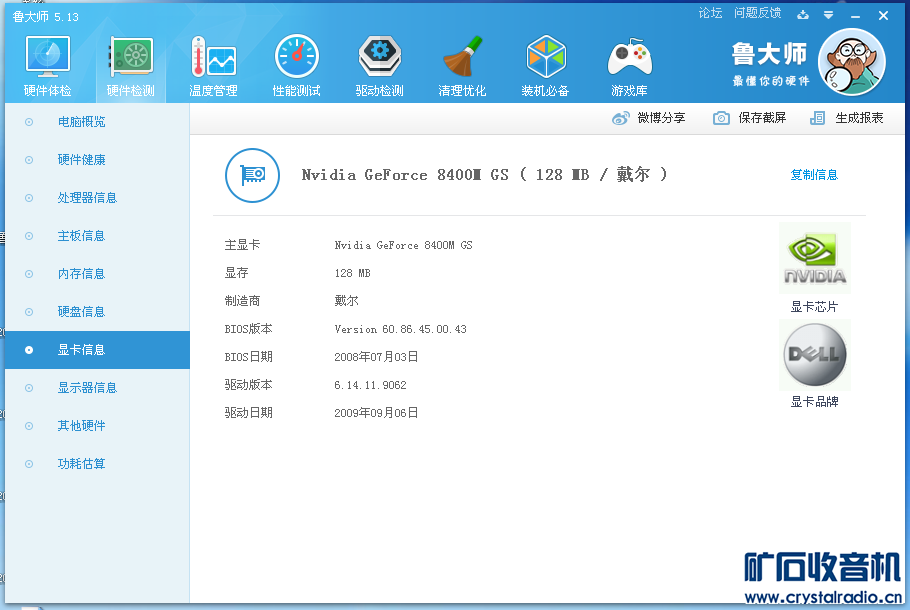This screenshot has width=910, height=610.
Task: Open 显示器信息 sidebar entry
Action: (x=87, y=388)
